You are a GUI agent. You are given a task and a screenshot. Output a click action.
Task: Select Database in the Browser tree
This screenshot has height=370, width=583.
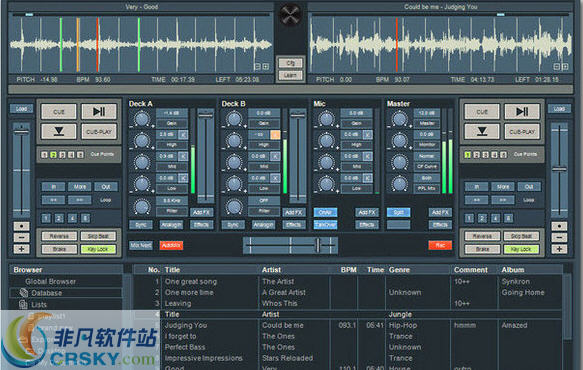(46, 293)
